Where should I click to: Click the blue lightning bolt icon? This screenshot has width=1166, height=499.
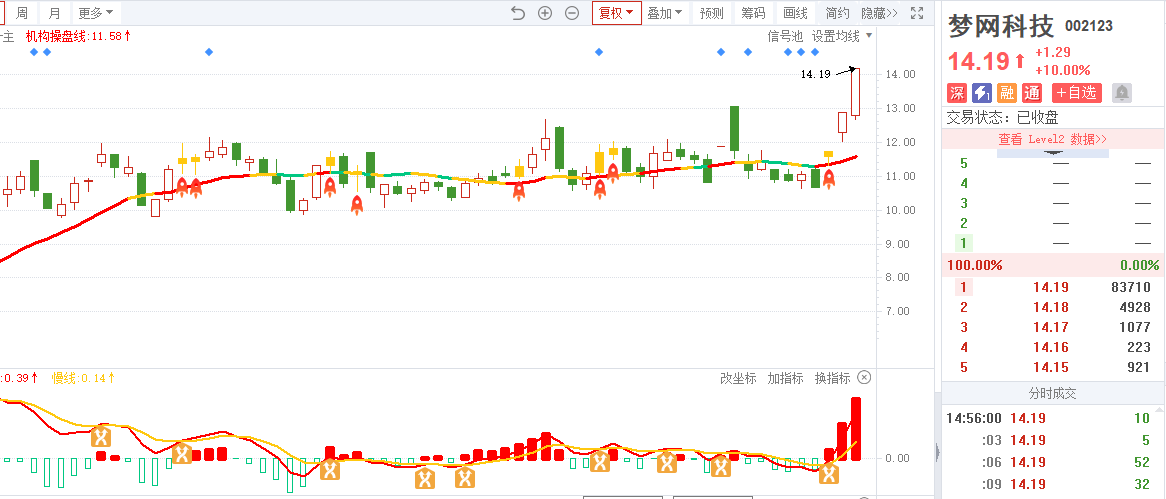click(982, 93)
